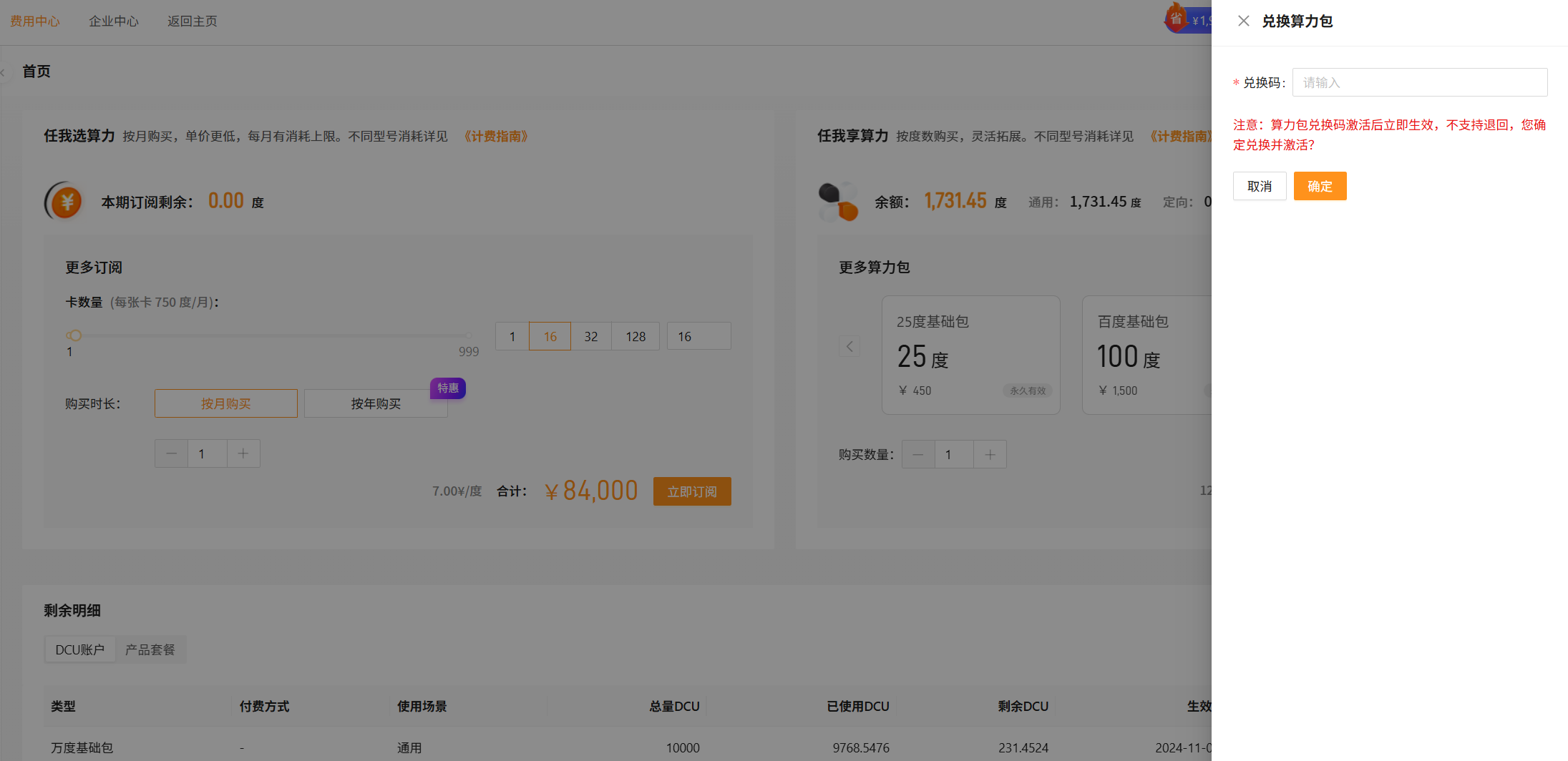Viewport: 1568px width, 761px height.
Task: Increase subscription duration with plus icon
Action: 243,453
